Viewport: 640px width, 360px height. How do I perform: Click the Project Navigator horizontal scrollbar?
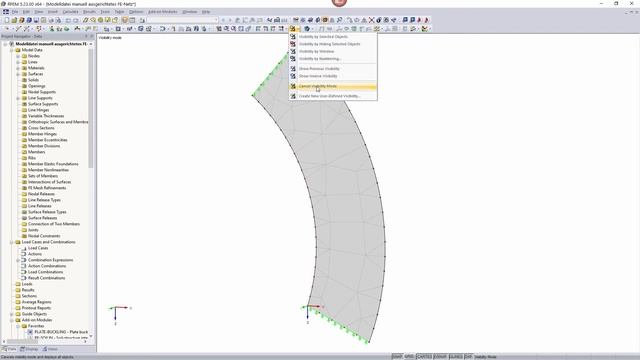(x=22, y=342)
